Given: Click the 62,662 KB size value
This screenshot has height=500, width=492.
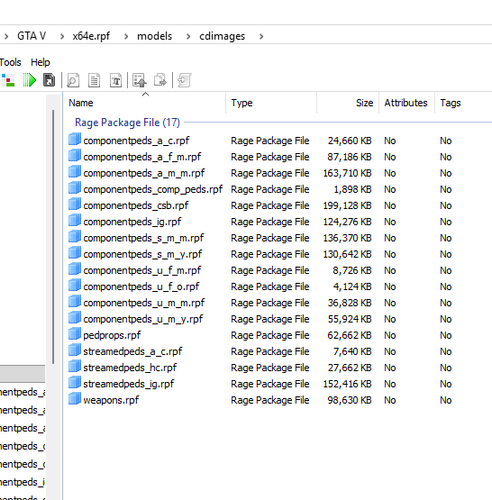Looking at the screenshot, I should point(350,335).
